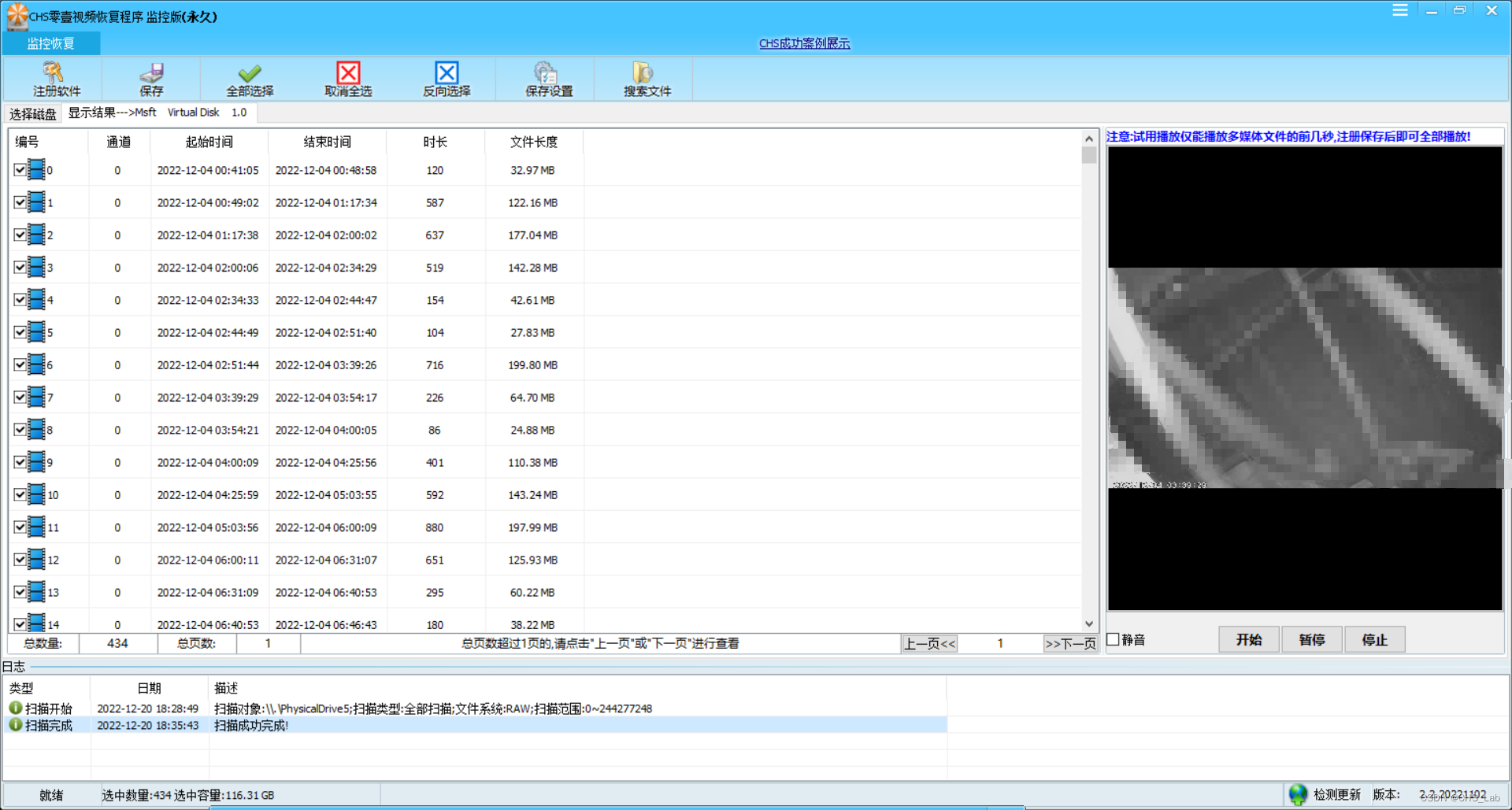This screenshot has height=810, width=1512.
Task: Go to previous page with 上一页<<
Action: tap(929, 644)
